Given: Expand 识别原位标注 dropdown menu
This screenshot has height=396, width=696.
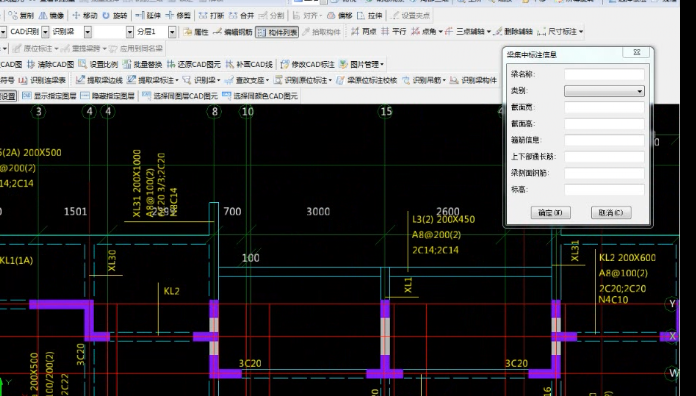Looking at the screenshot, I should pos(330,80).
